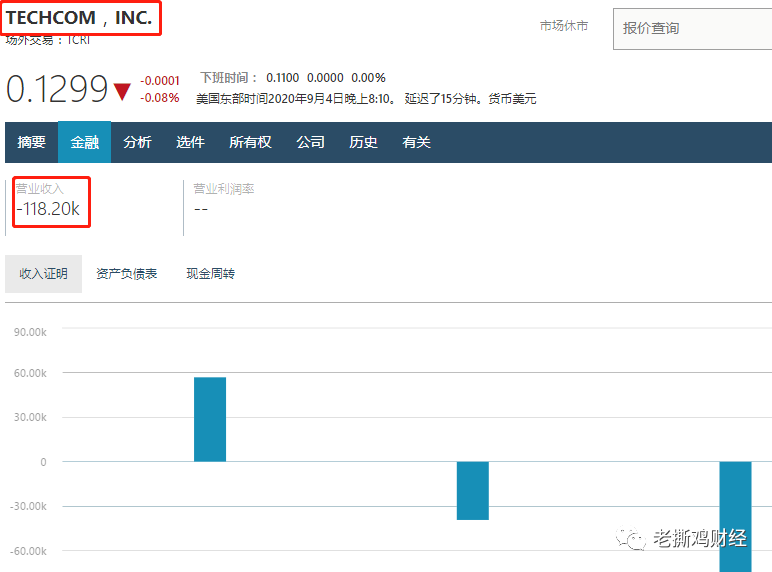The image size is (772, 572).
Task: Click the red down-arrow price indicator
Action: tap(122, 92)
